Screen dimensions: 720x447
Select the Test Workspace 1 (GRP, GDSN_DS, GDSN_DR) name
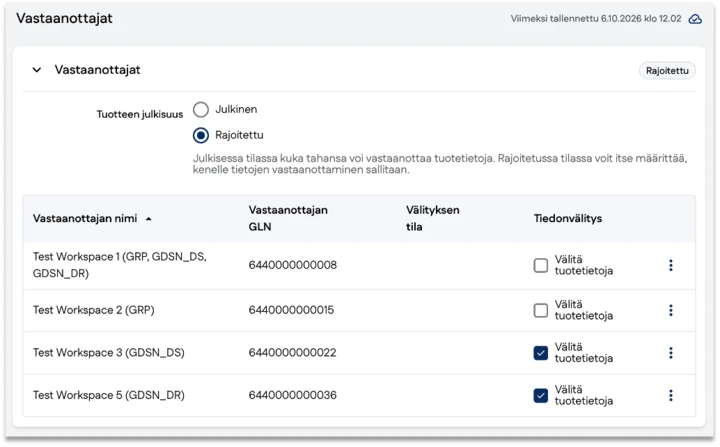(119, 265)
